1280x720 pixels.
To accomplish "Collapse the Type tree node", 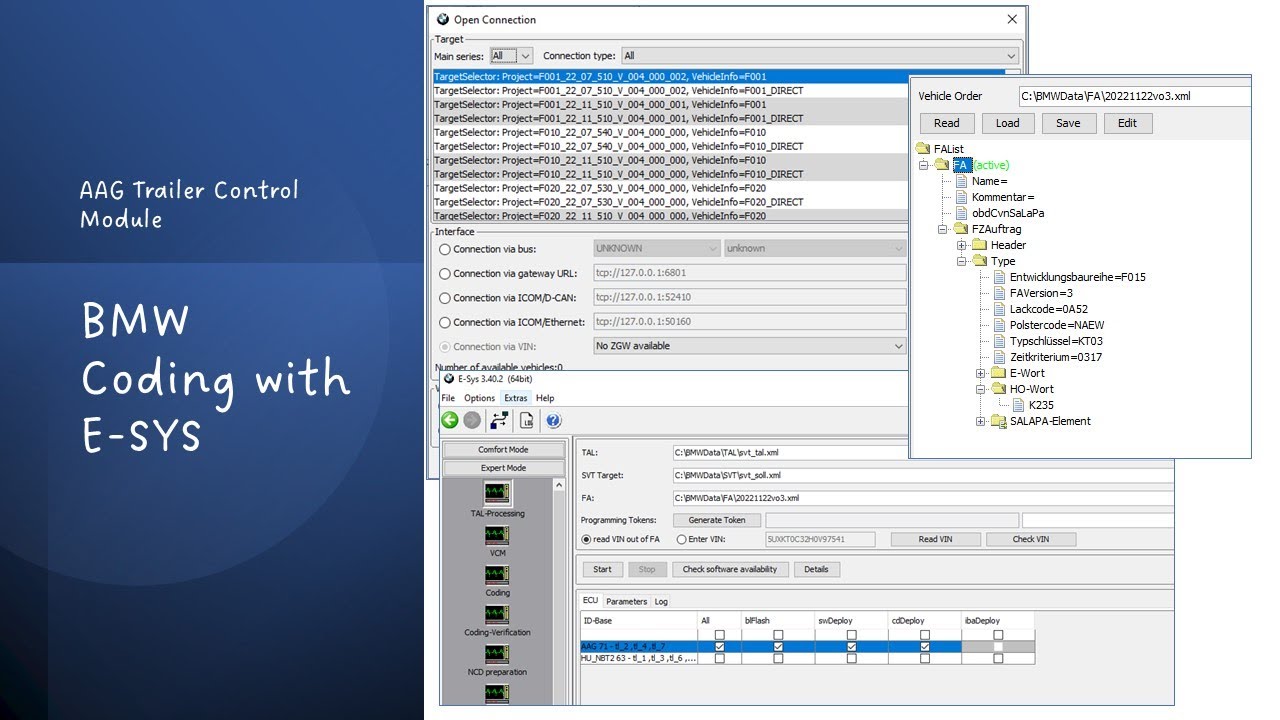I will point(962,261).
